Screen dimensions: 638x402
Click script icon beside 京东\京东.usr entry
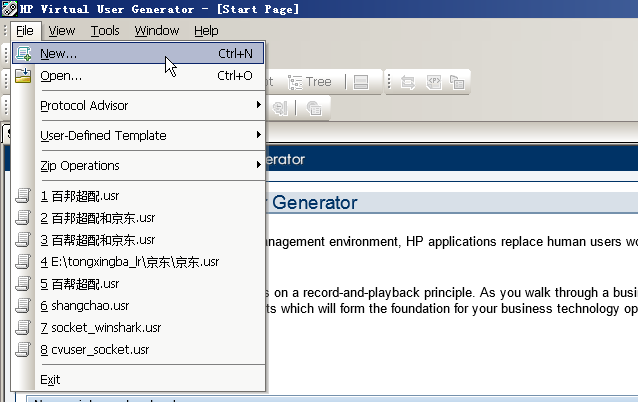(23, 262)
